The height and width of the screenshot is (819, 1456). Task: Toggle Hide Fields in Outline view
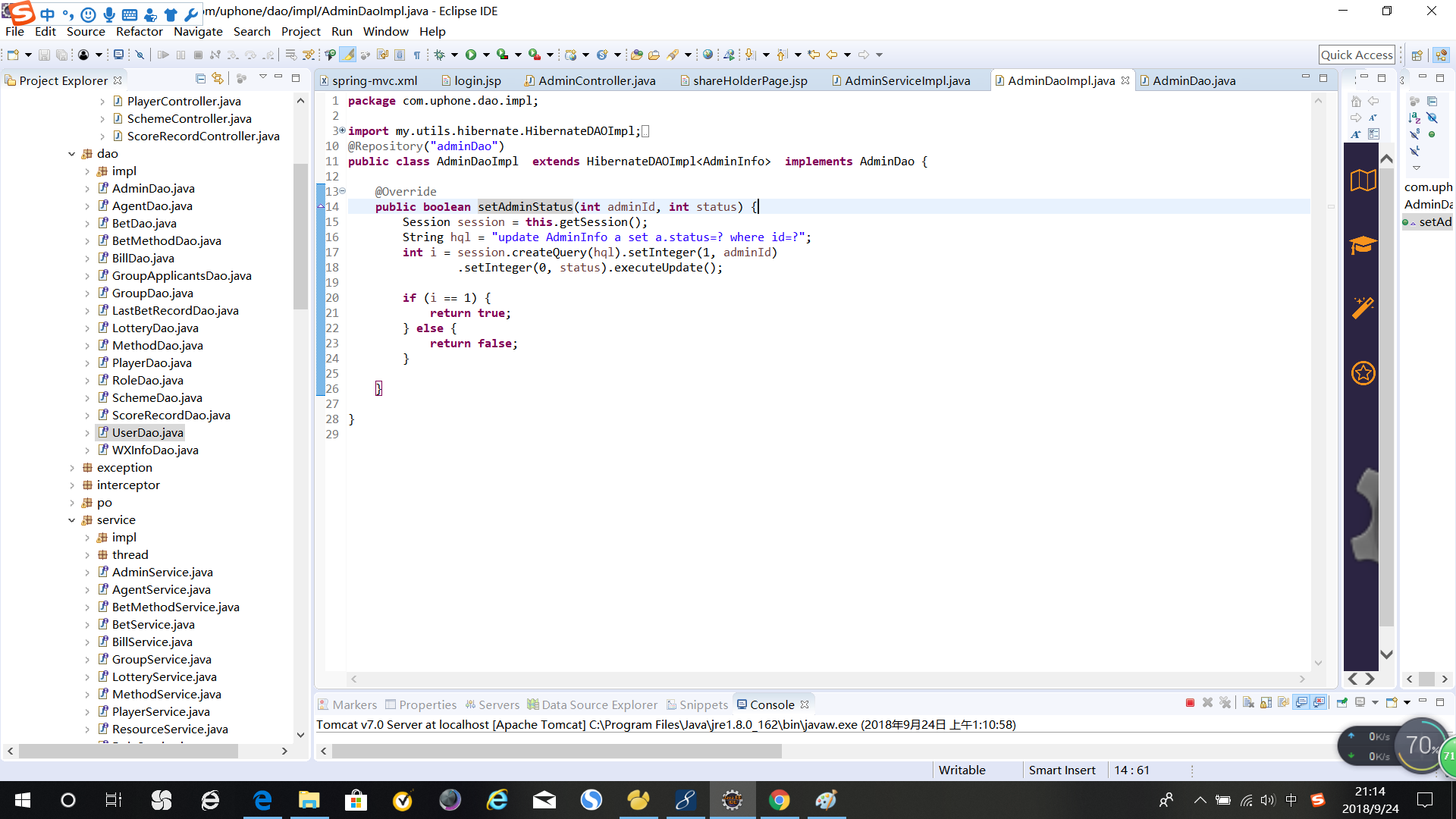click(1432, 118)
